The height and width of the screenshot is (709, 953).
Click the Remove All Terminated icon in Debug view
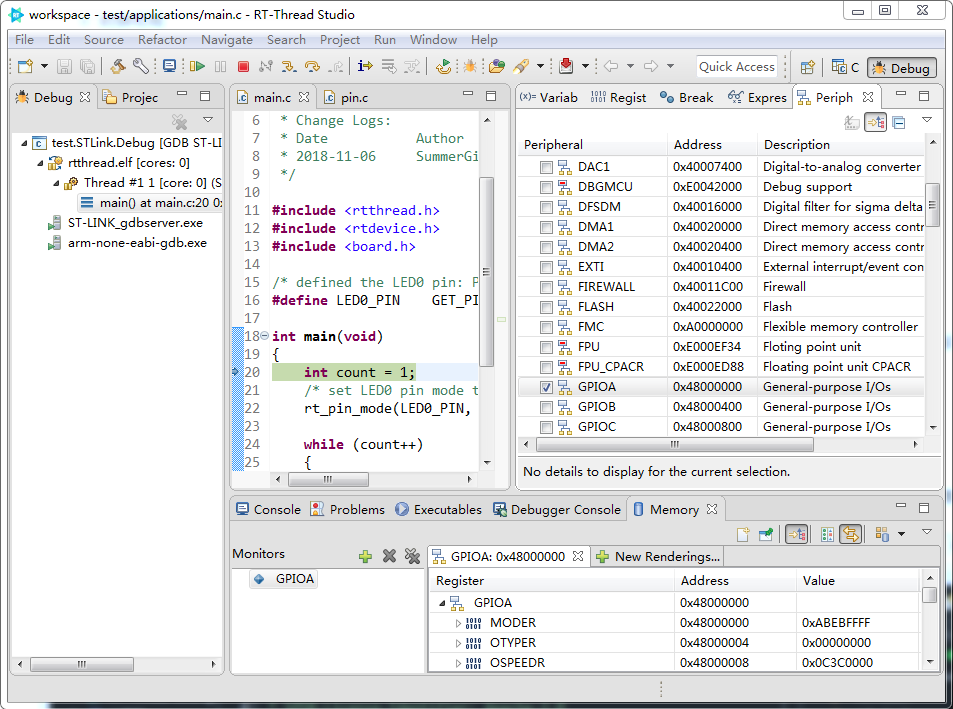point(179,122)
